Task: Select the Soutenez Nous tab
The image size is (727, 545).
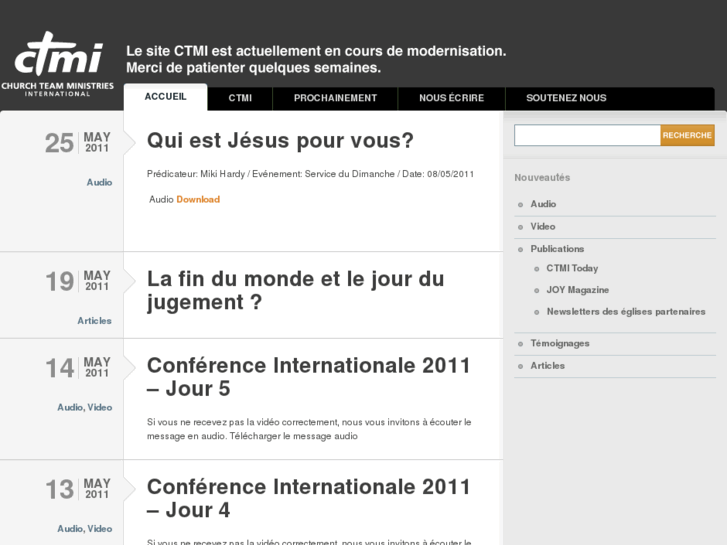Action: (566, 98)
